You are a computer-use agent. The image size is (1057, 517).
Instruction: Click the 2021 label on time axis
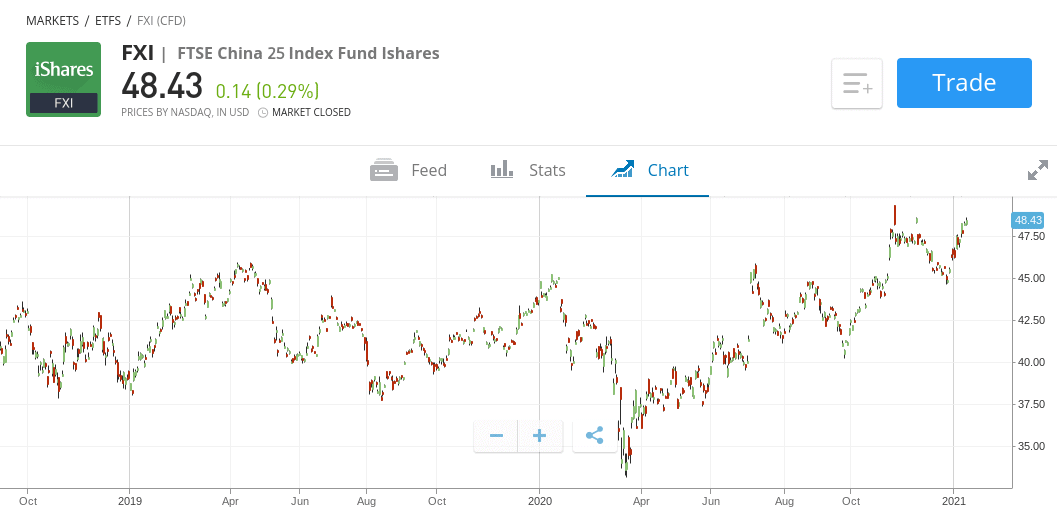tap(954, 501)
